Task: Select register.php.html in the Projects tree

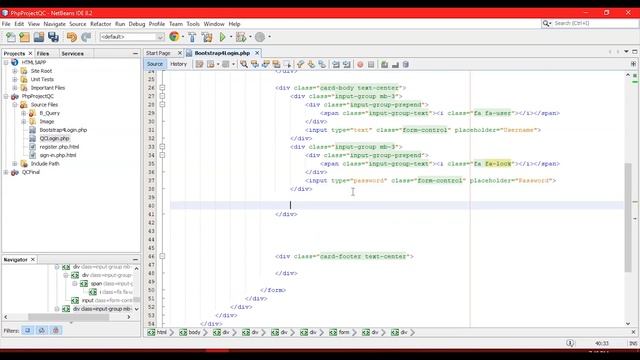Action: click(59, 147)
